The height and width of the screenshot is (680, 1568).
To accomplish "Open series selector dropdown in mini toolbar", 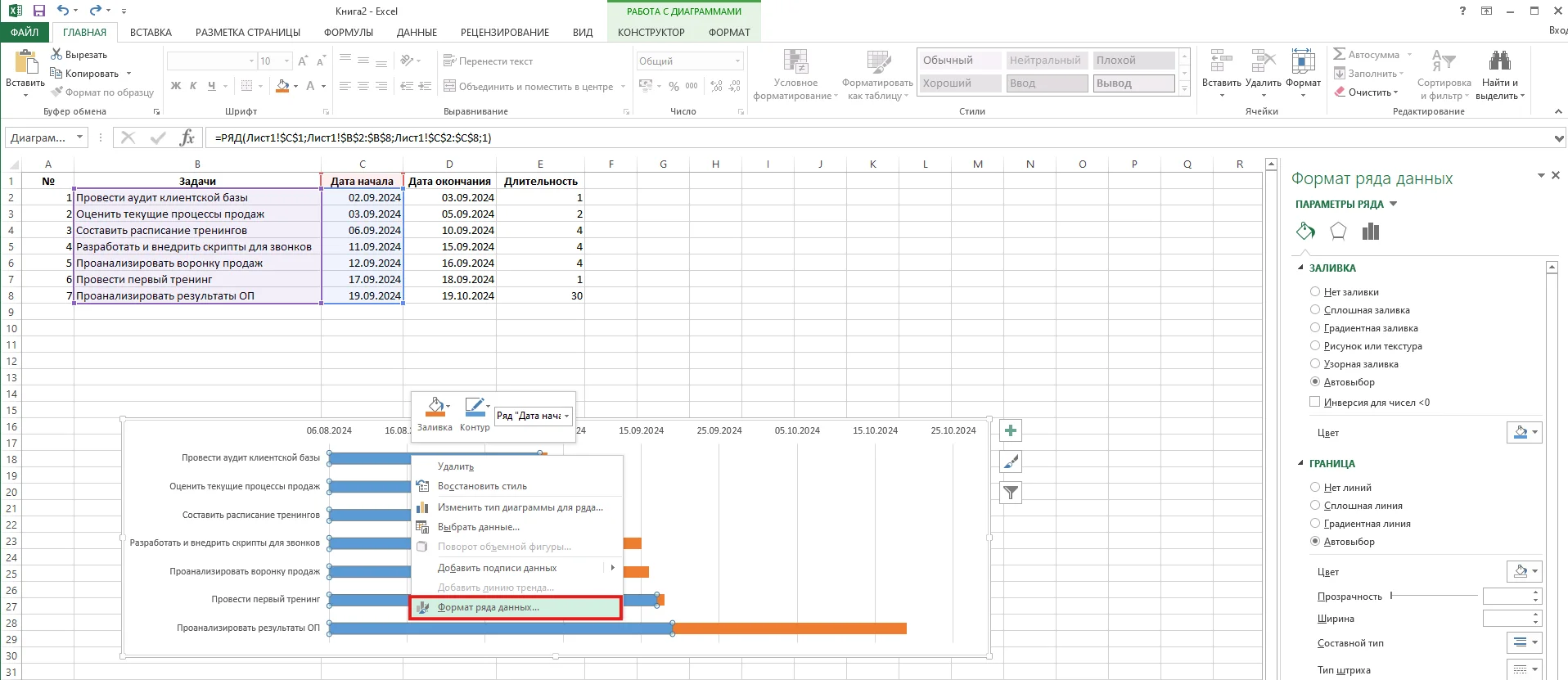I will pyautogui.click(x=566, y=416).
